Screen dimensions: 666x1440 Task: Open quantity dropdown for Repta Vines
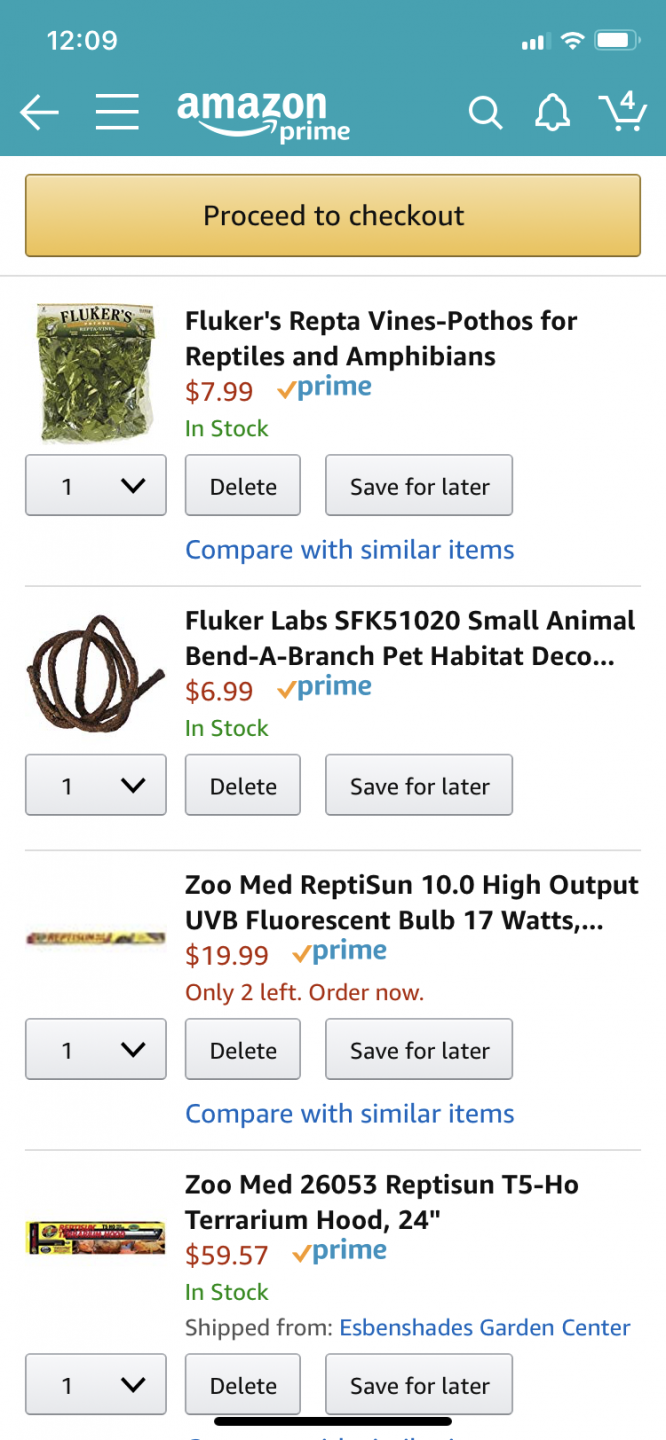coord(96,486)
